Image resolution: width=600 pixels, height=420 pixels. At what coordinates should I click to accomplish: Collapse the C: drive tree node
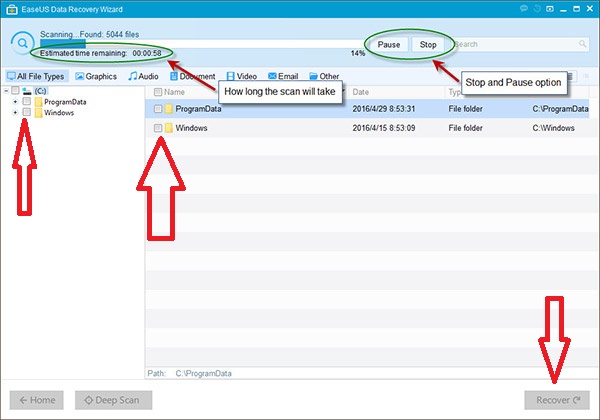click(x=6, y=91)
